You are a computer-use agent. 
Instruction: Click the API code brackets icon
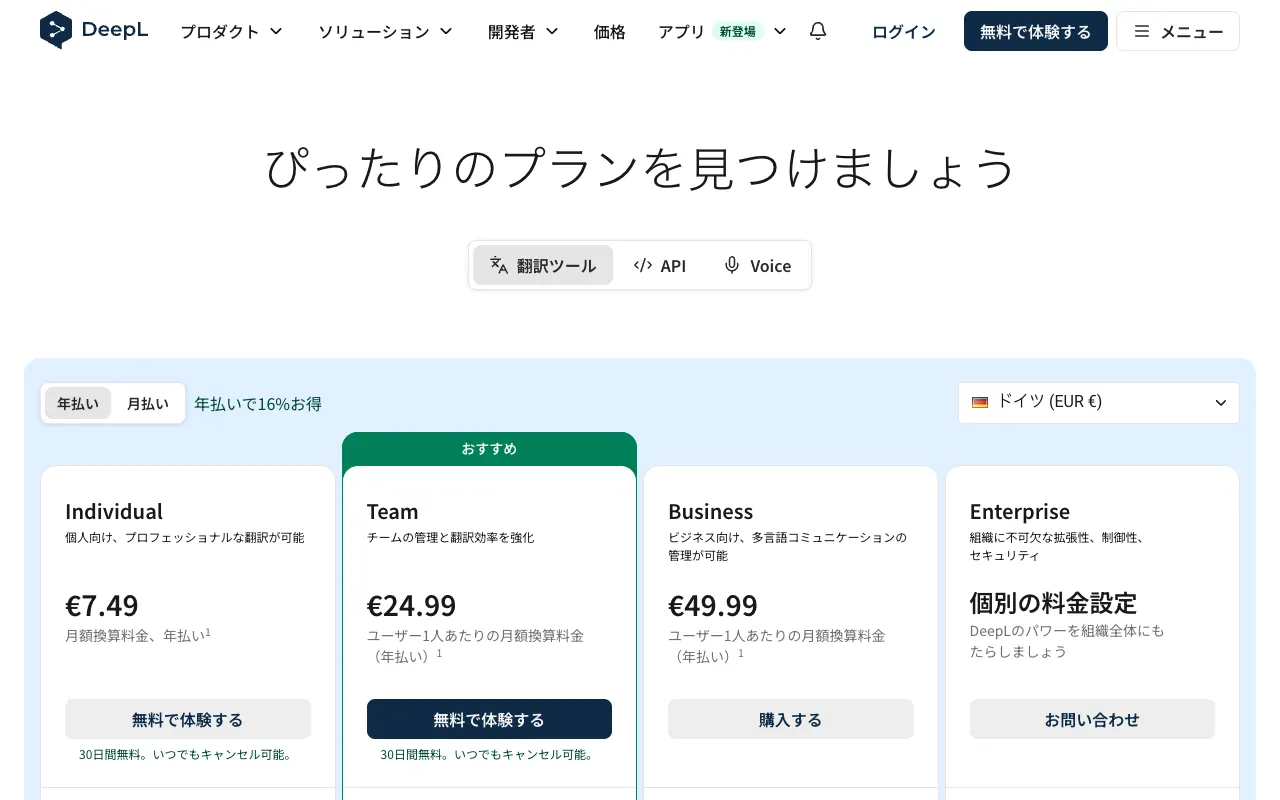[x=643, y=265]
